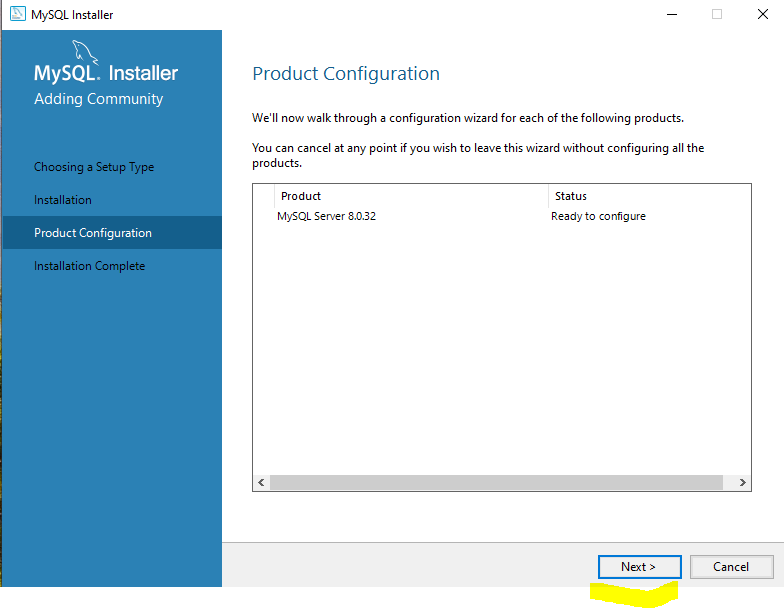Click the Cancel button
The height and width of the screenshot is (608, 784).
[731, 566]
